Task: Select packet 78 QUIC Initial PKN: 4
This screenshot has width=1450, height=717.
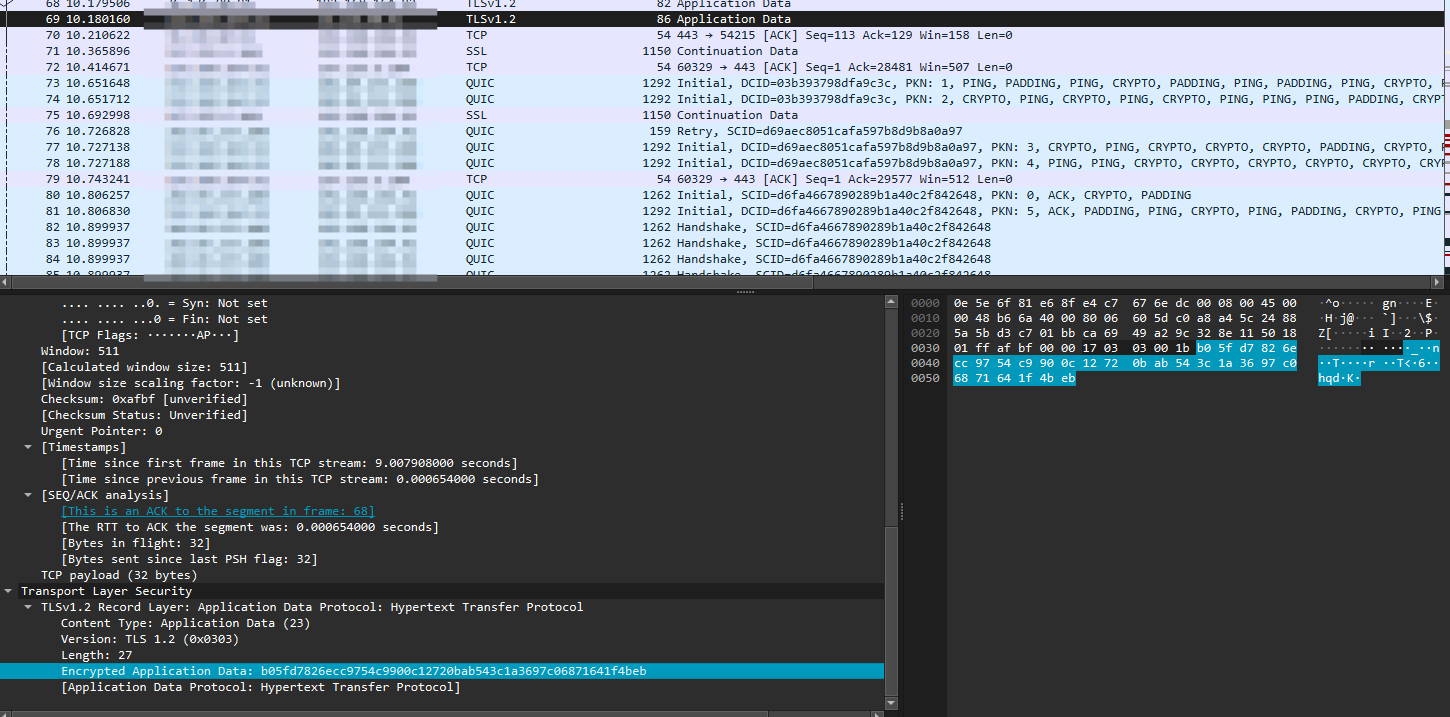Action: click(x=720, y=163)
